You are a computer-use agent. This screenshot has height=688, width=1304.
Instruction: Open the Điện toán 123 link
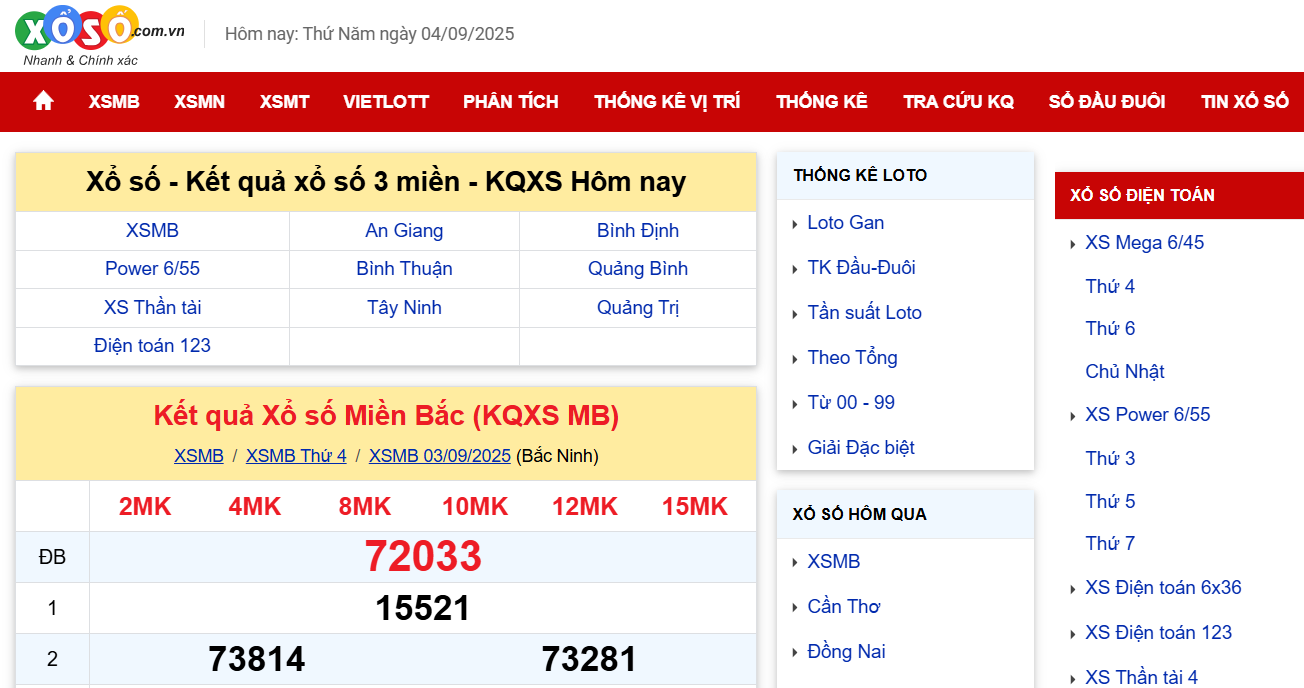click(152, 345)
